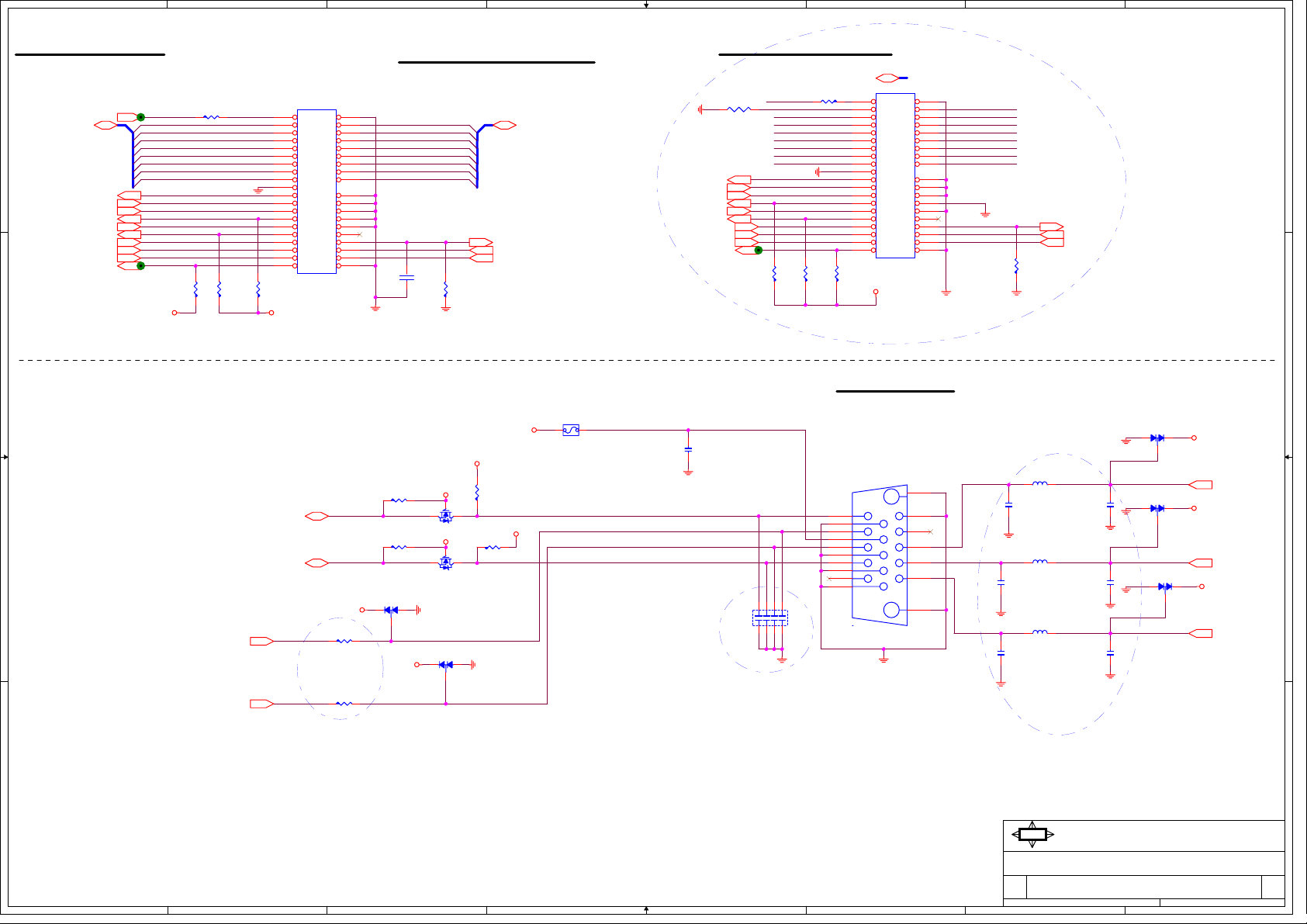Select the lower dual diode near lower-left resistors
This screenshot has height=924, width=1307.
(x=445, y=665)
